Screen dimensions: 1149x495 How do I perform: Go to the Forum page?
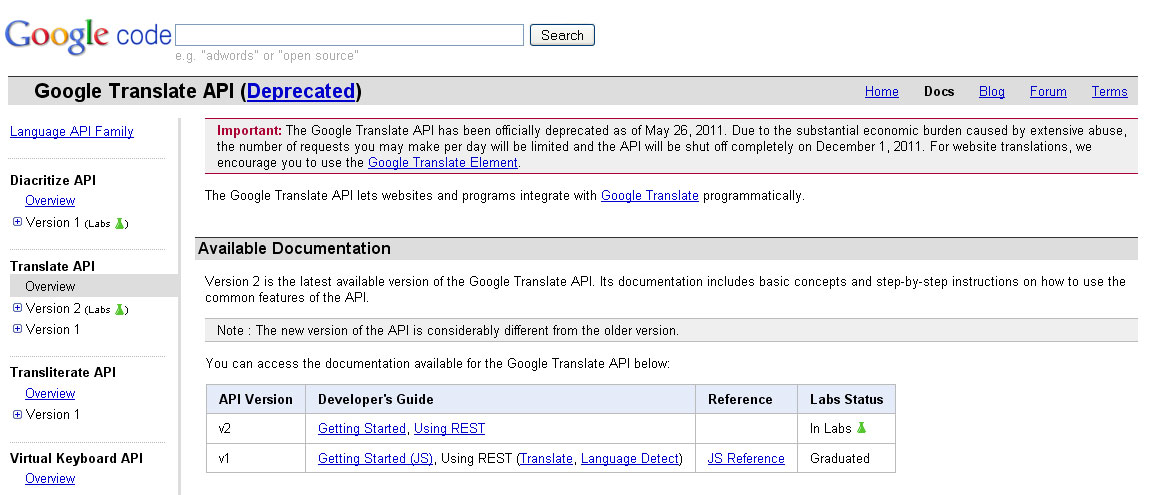[1048, 92]
